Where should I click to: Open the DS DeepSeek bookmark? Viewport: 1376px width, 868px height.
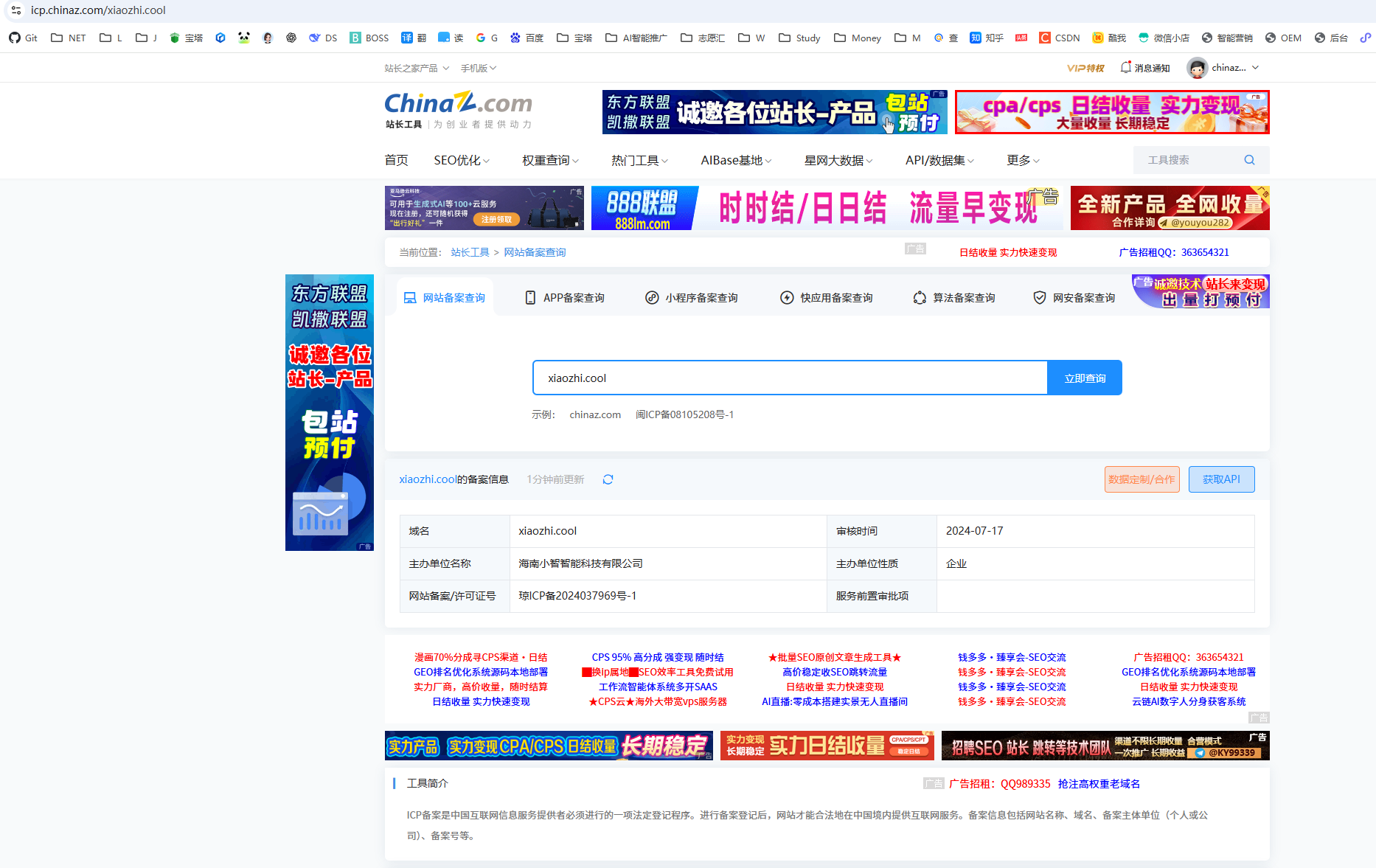coord(323,38)
